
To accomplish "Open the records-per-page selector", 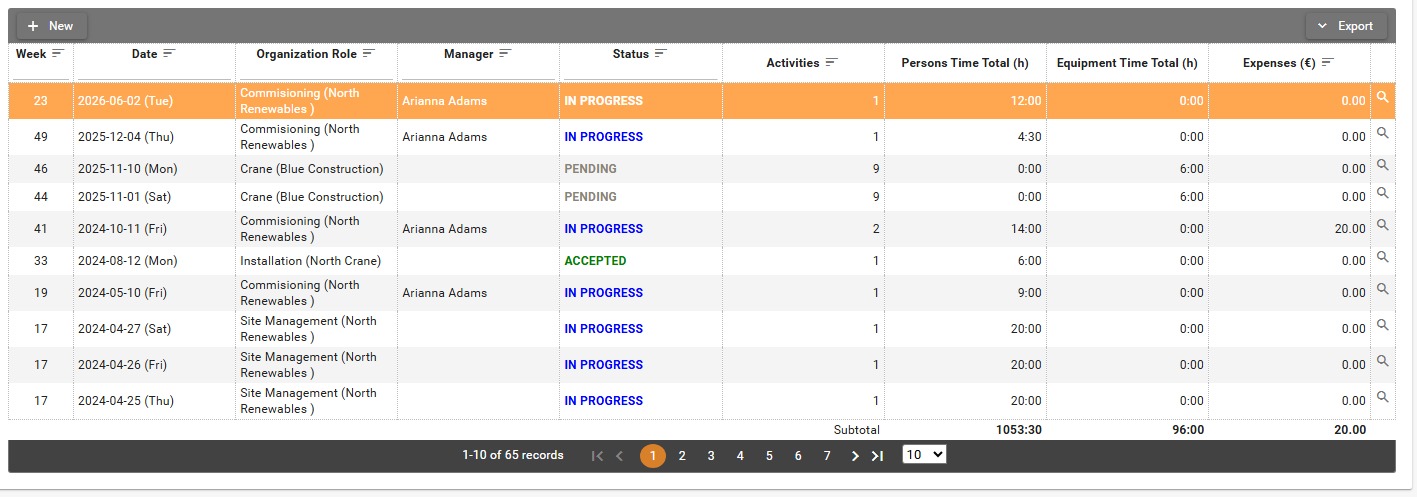I will tap(924, 455).
